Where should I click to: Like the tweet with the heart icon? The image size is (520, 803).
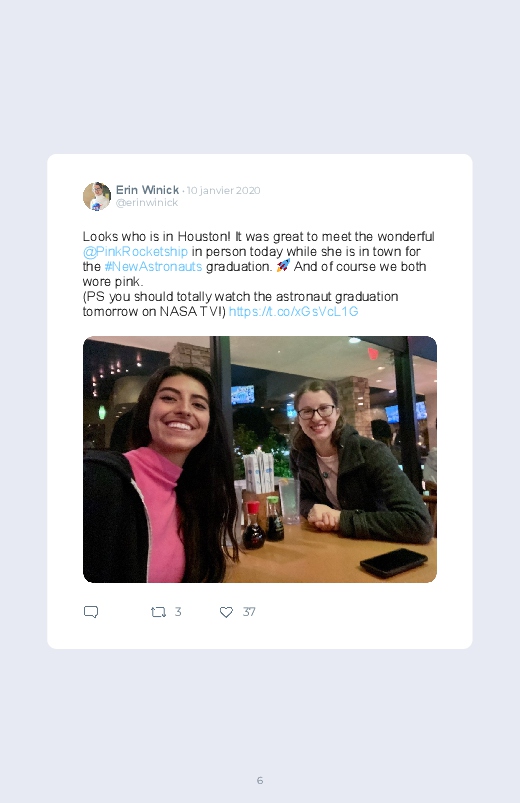(226, 612)
